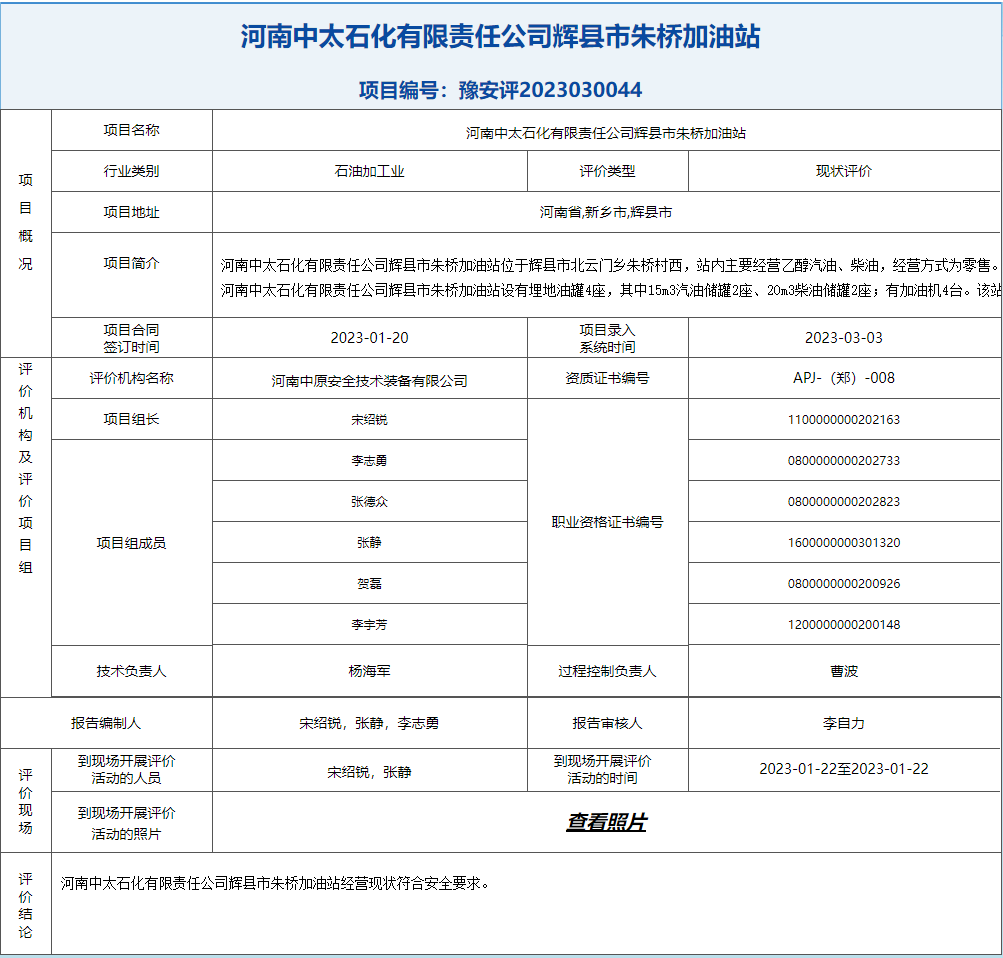Click the 到现场开展评价活动的人员 label
The width and height of the screenshot is (1003, 958).
pos(126,769)
